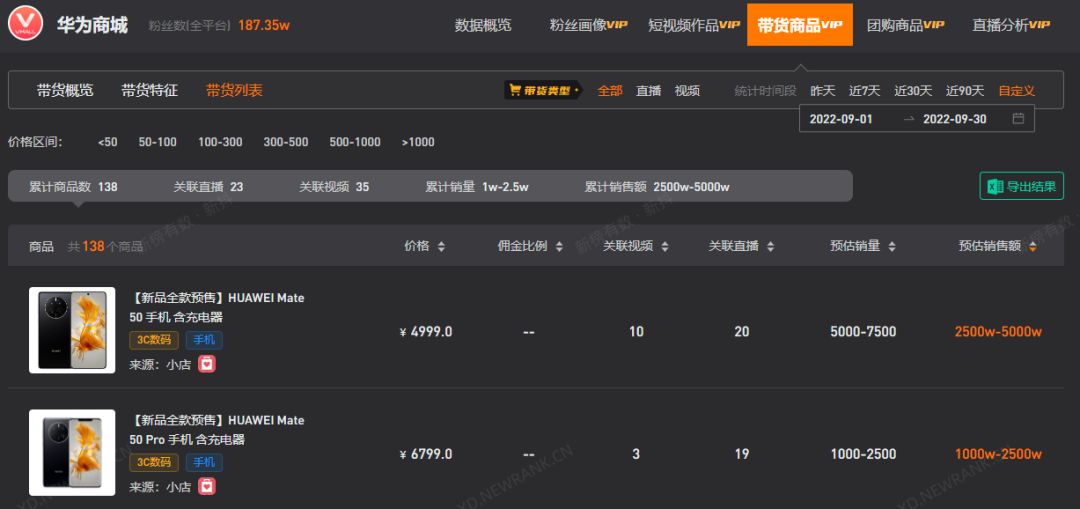1080x509 pixels.
Task: Filter type by 直播
Action: point(648,90)
